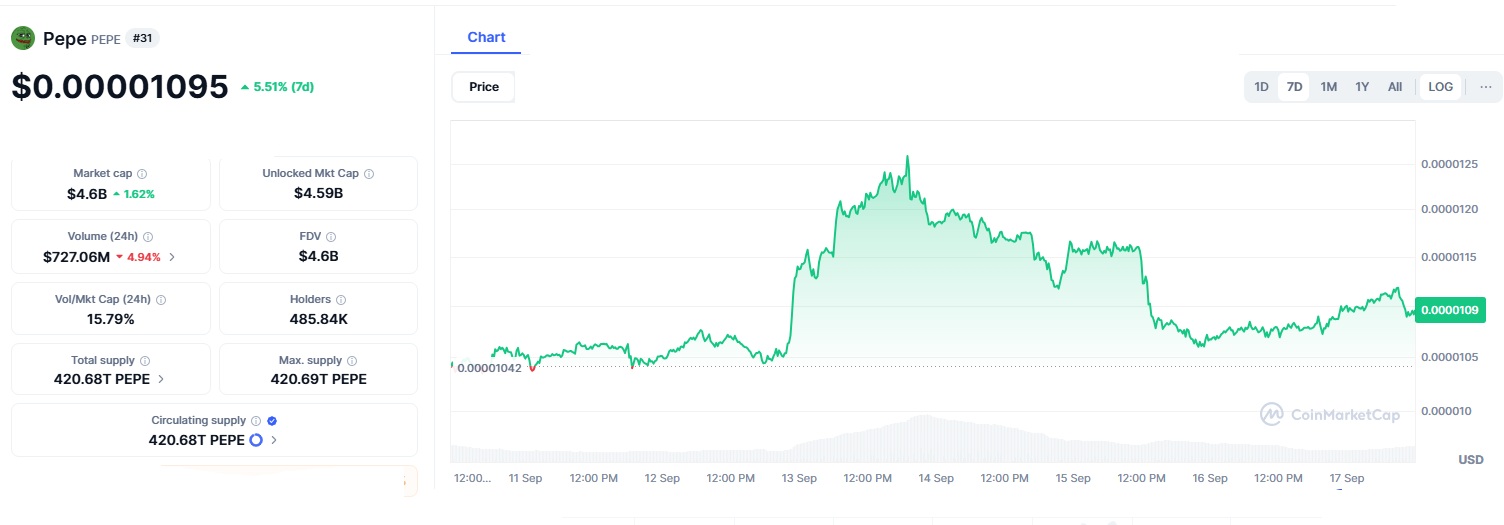Click the $4.59B unlocked market cap value
Image resolution: width=1504 pixels, height=525 pixels.
pyautogui.click(x=318, y=193)
